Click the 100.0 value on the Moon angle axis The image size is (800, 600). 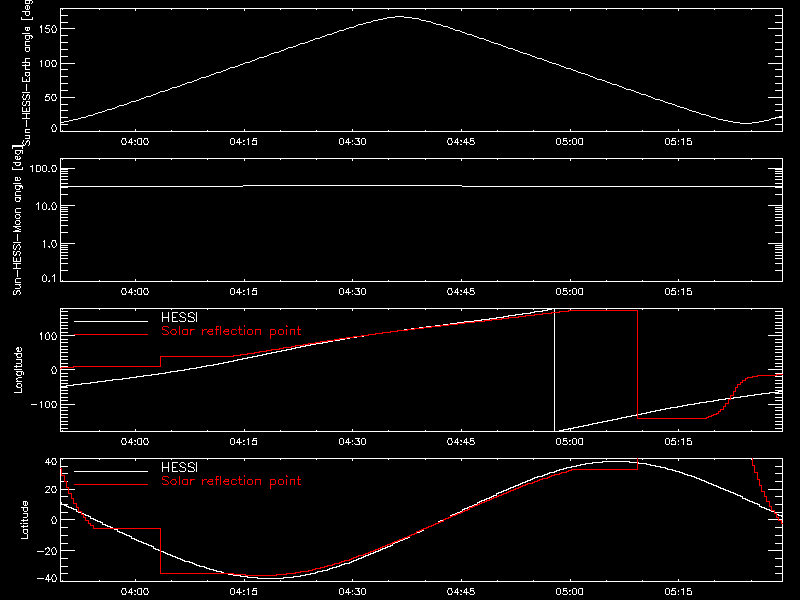point(43,169)
